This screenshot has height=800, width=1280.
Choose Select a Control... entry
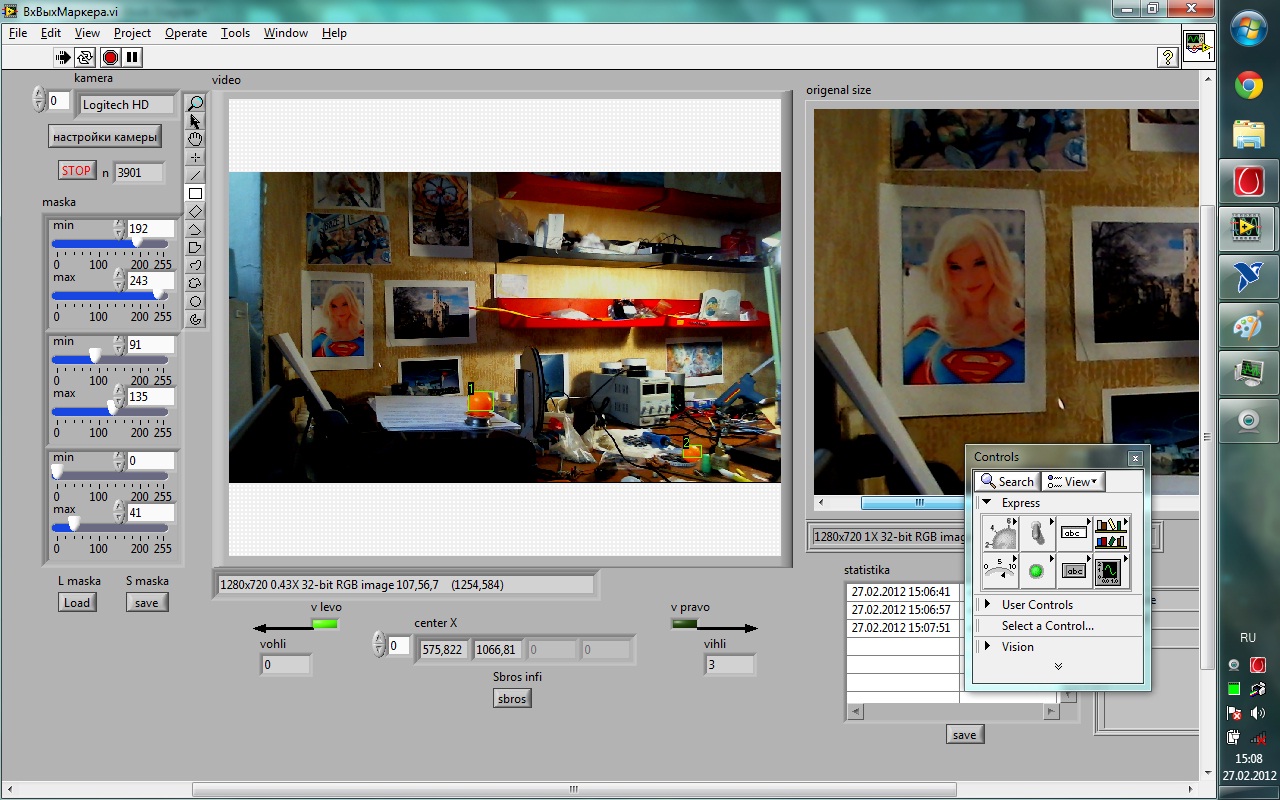tap(1048, 626)
